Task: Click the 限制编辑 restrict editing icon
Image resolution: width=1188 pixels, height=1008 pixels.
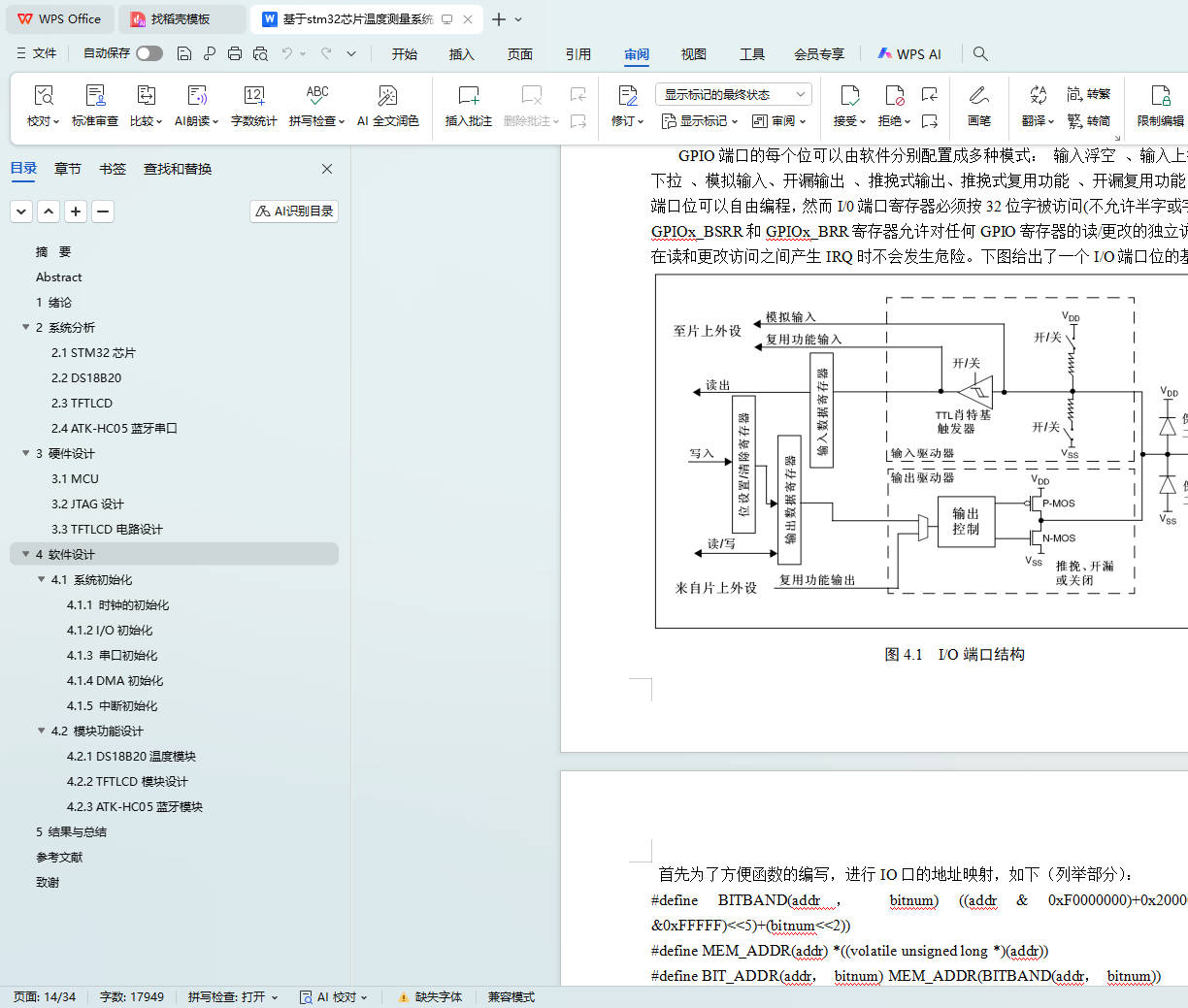Action: (1160, 95)
